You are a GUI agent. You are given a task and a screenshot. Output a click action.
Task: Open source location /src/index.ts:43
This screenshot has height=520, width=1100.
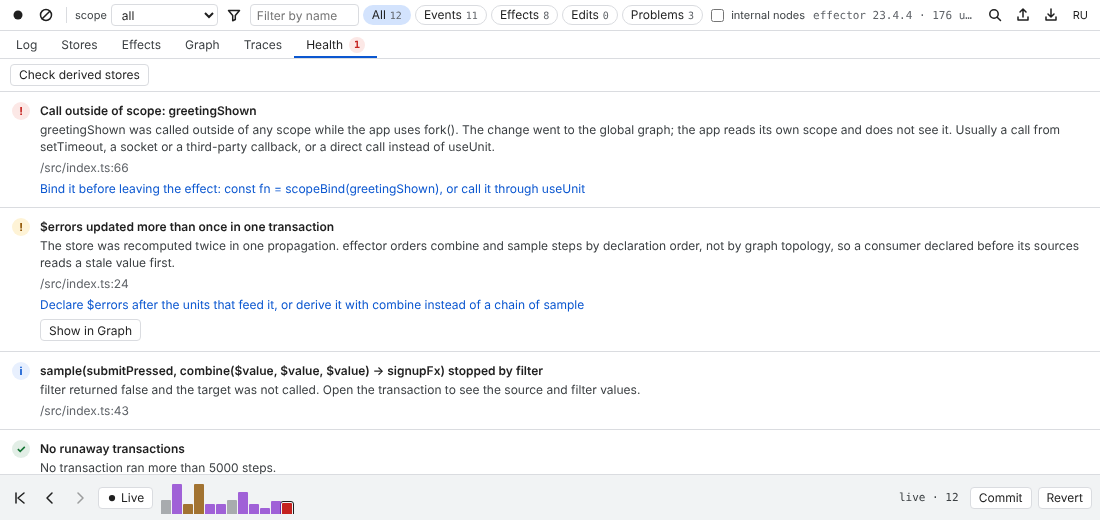click(84, 411)
